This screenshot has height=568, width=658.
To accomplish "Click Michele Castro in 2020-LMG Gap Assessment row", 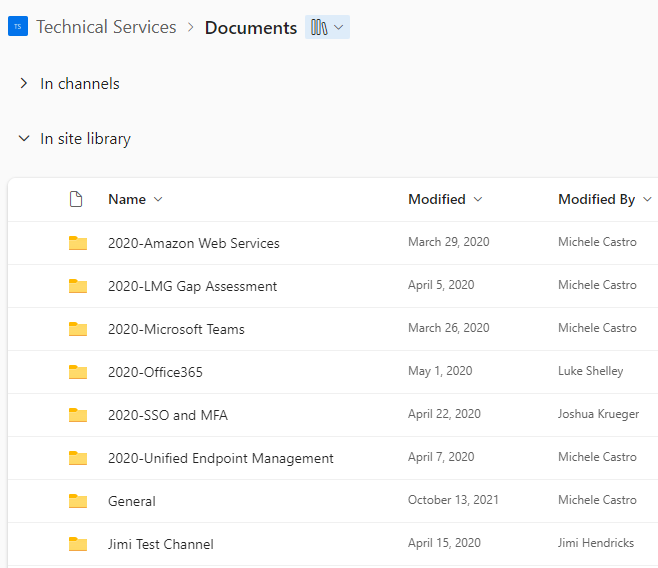I will 597,285.
